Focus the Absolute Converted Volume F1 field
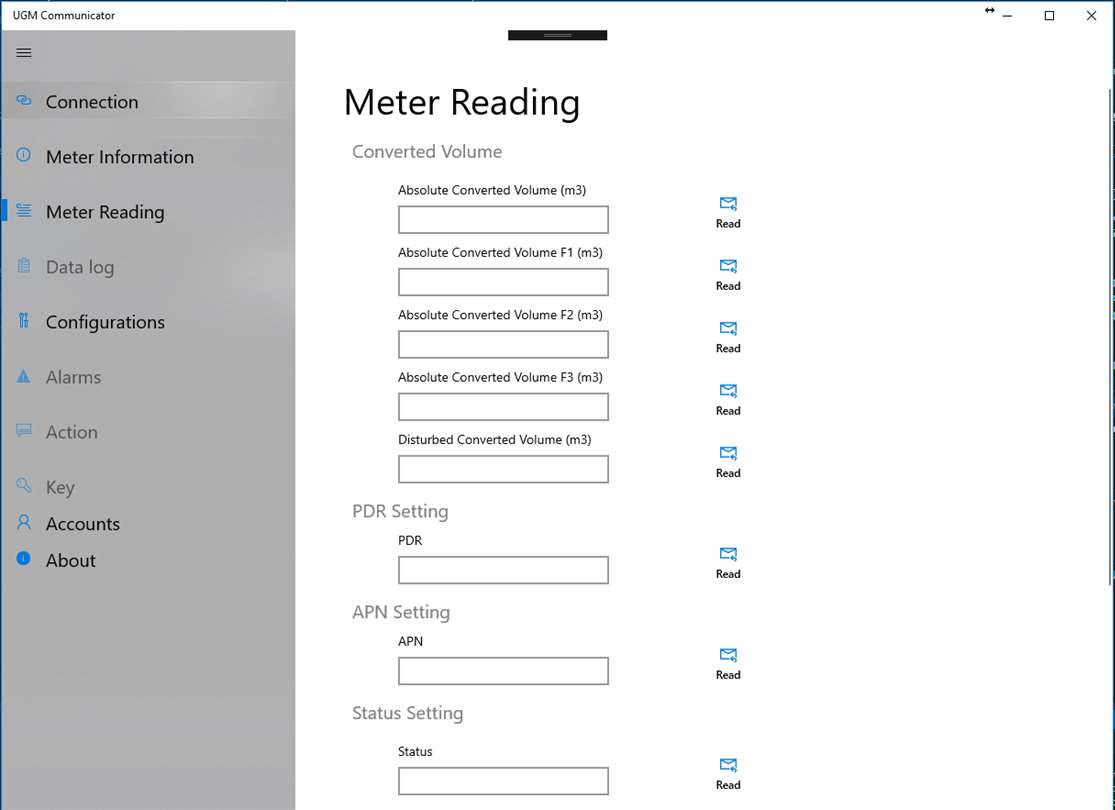 tap(503, 282)
